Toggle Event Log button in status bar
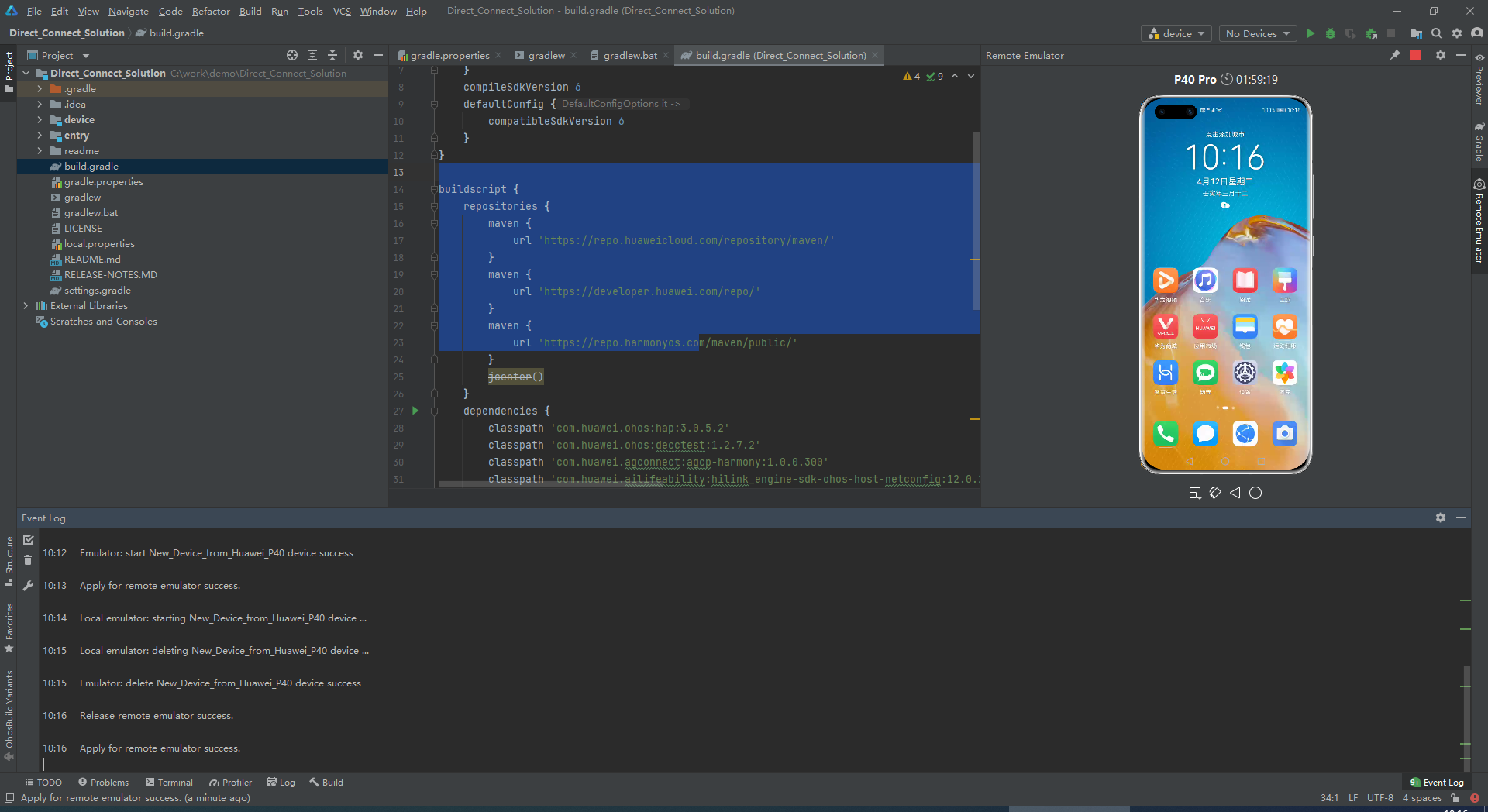 click(x=1437, y=782)
